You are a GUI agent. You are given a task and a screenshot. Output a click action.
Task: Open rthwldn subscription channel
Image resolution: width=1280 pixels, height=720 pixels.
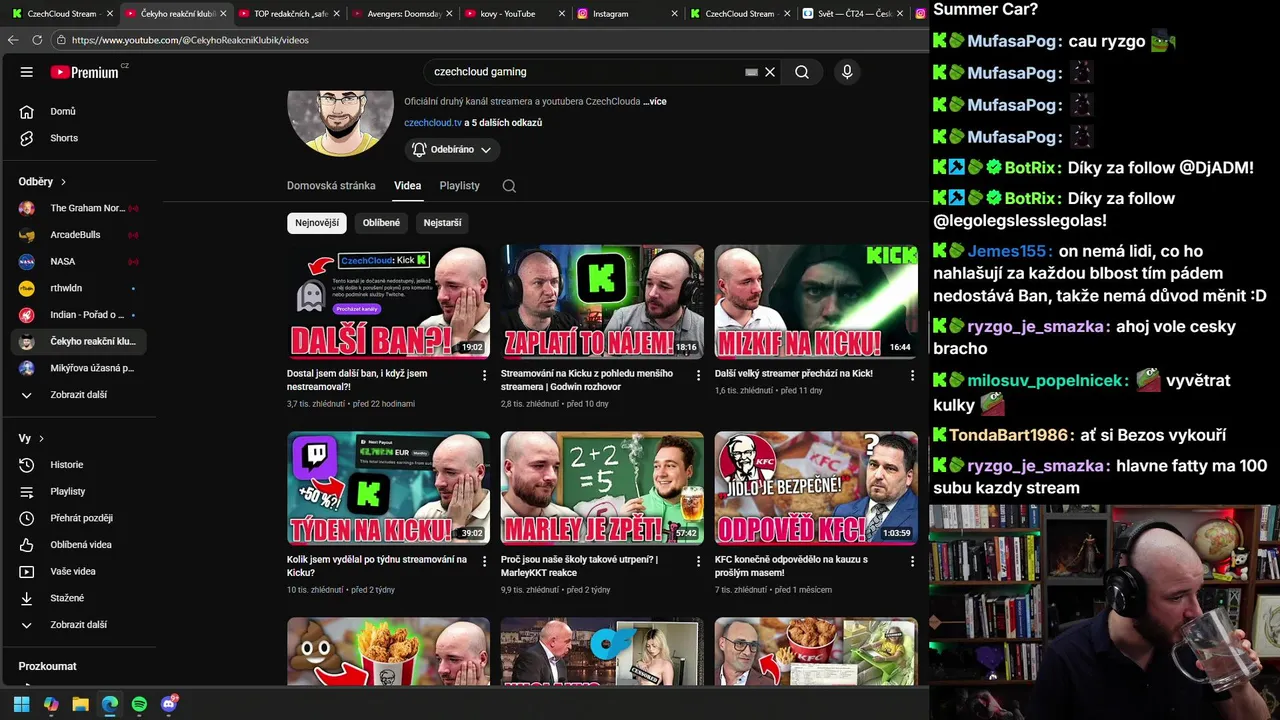[x=79, y=288]
